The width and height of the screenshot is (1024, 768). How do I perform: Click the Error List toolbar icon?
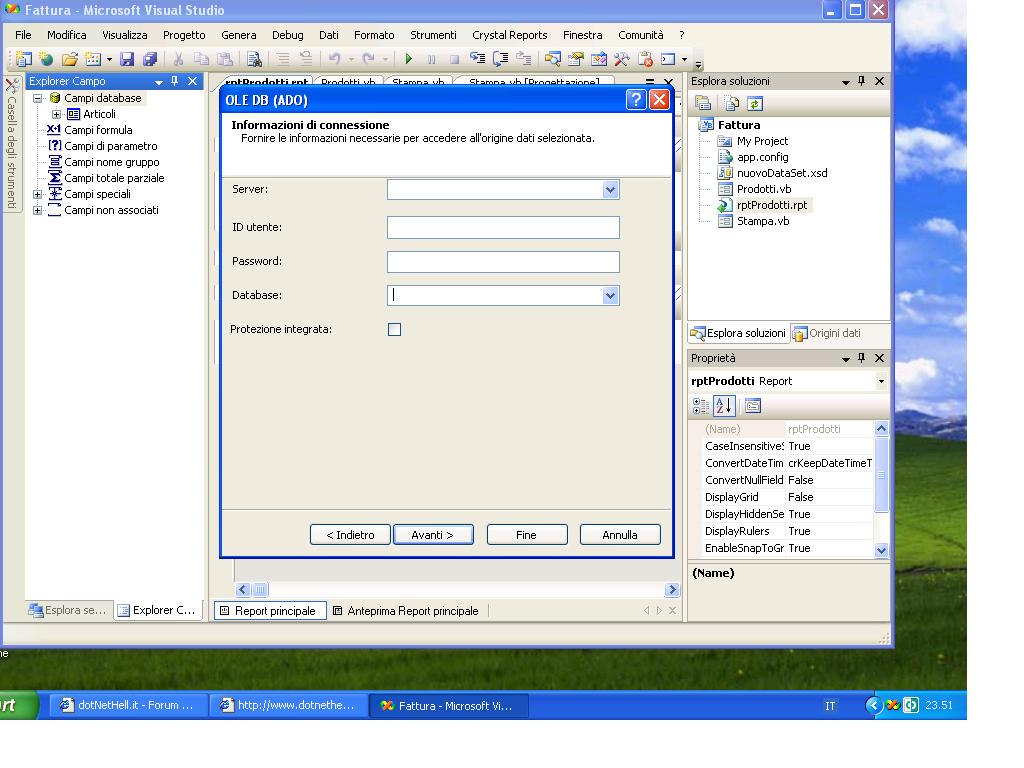coord(645,59)
